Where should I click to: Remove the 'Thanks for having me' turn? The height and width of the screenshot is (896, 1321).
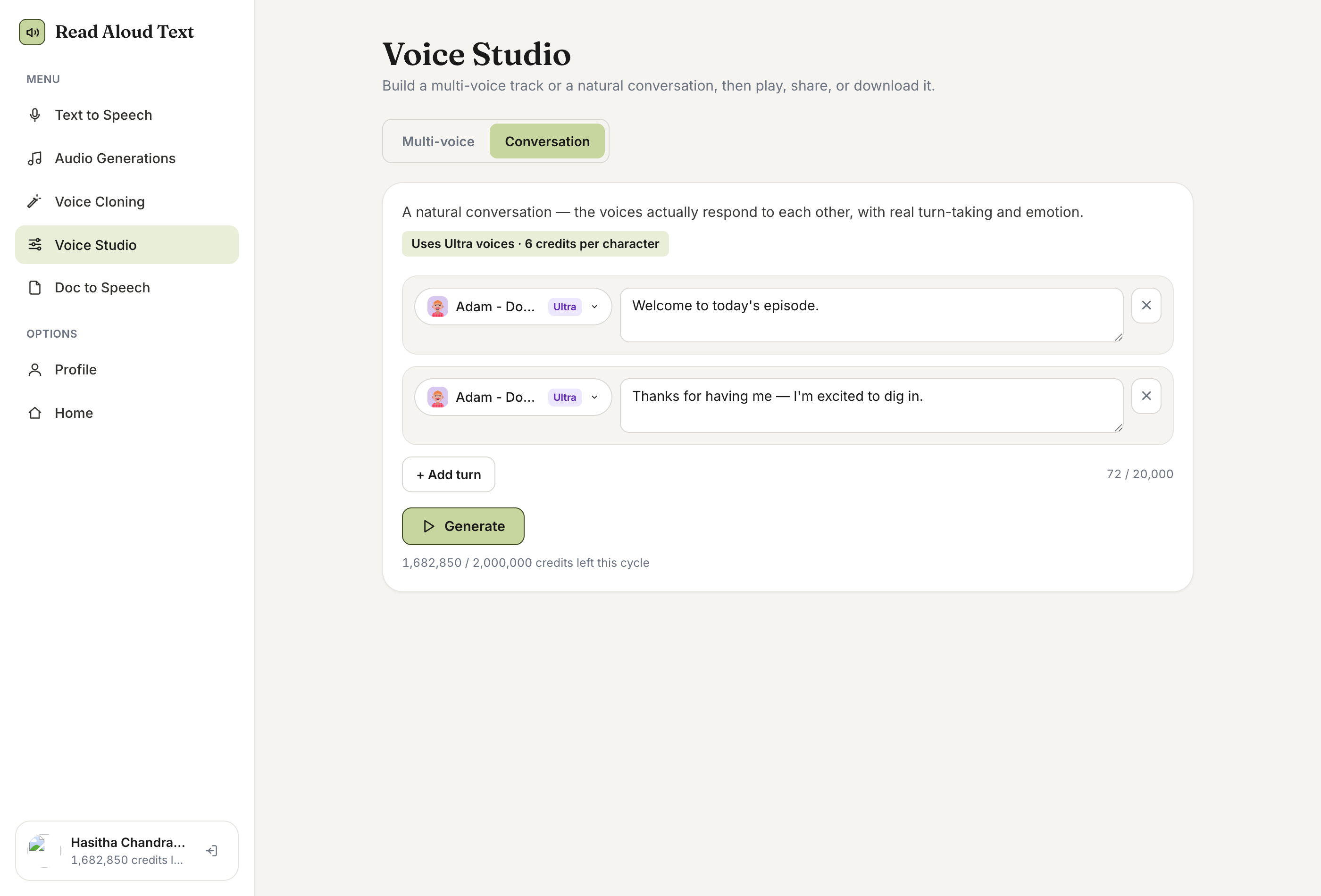pyautogui.click(x=1146, y=396)
